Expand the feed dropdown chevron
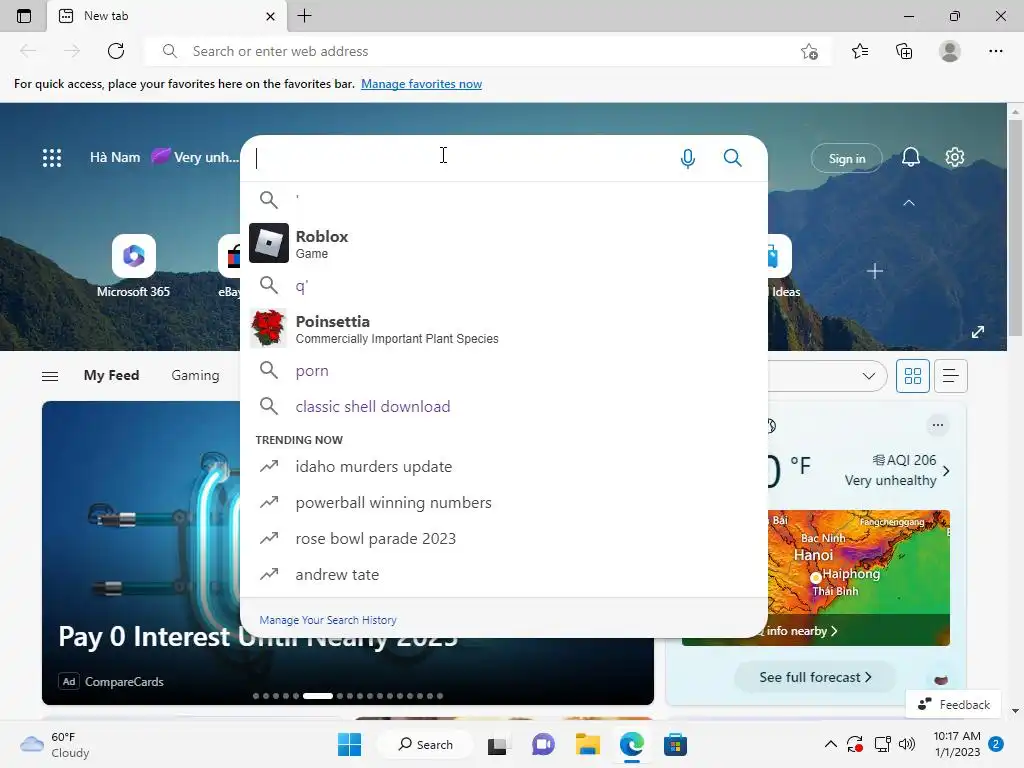Image resolution: width=1024 pixels, height=768 pixels. pos(868,376)
